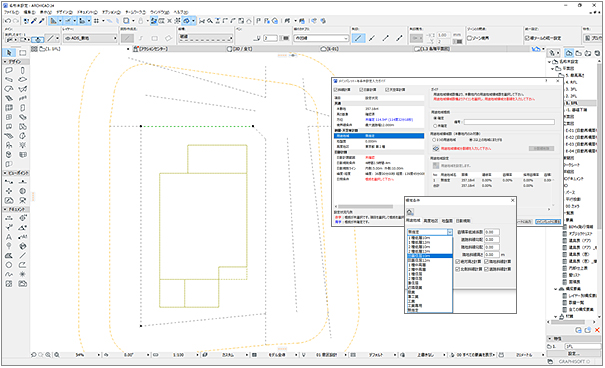The width and height of the screenshot is (605, 368).
Task: Click the Redo arrow in toolbar
Action: (x=15, y=21)
